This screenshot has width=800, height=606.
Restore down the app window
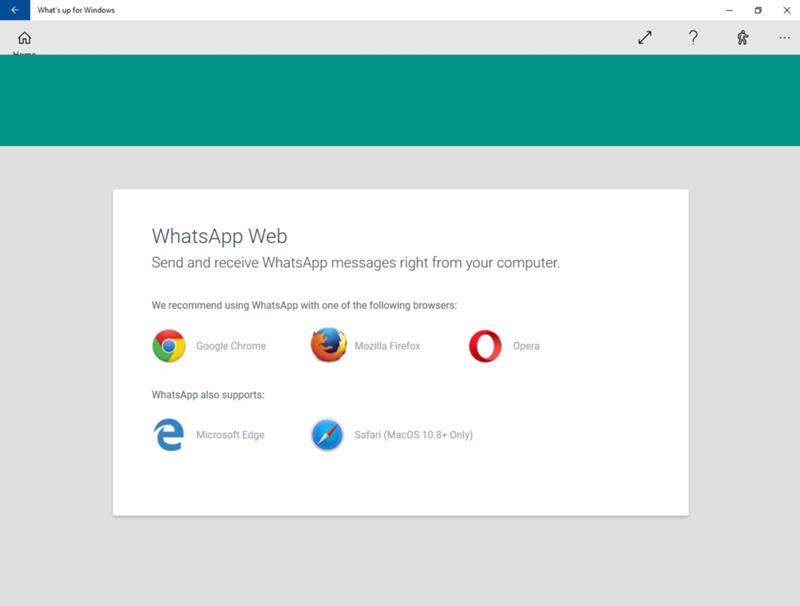pos(758,10)
